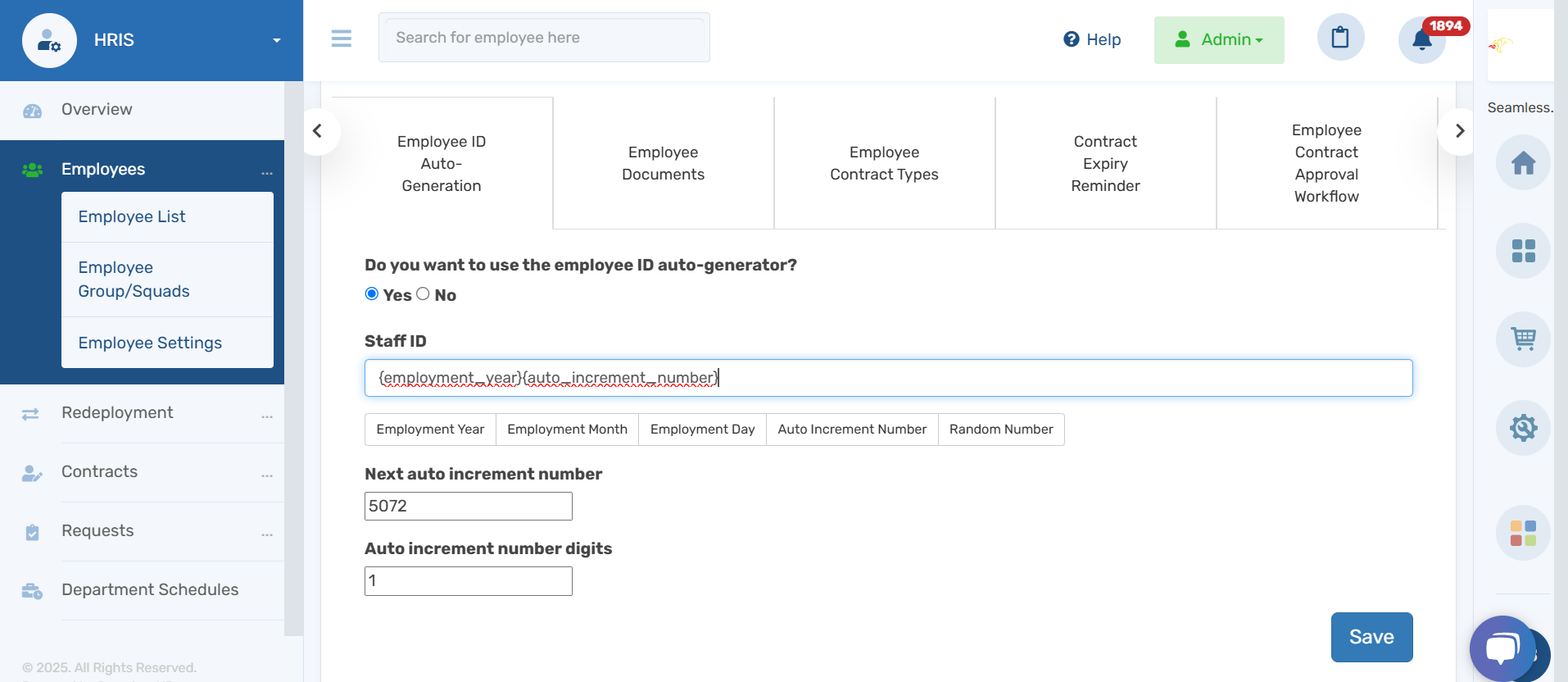The width and height of the screenshot is (1568, 682).
Task: Open the notifications bell icon
Action: tap(1421, 39)
